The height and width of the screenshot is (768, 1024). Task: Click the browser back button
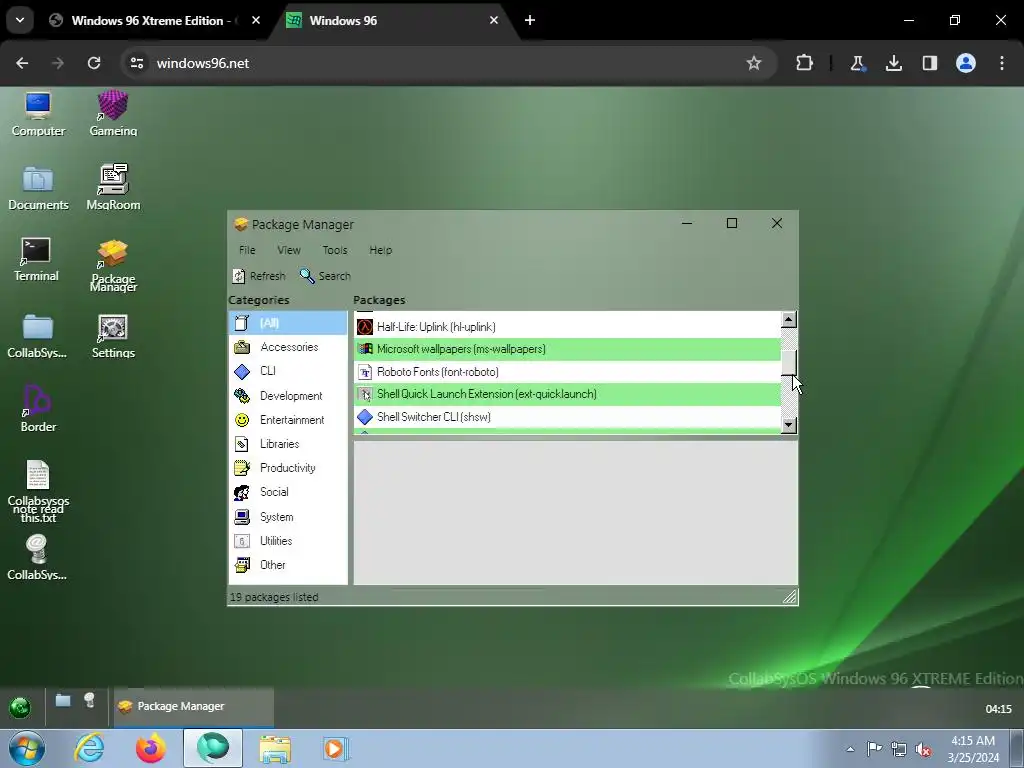coord(22,63)
